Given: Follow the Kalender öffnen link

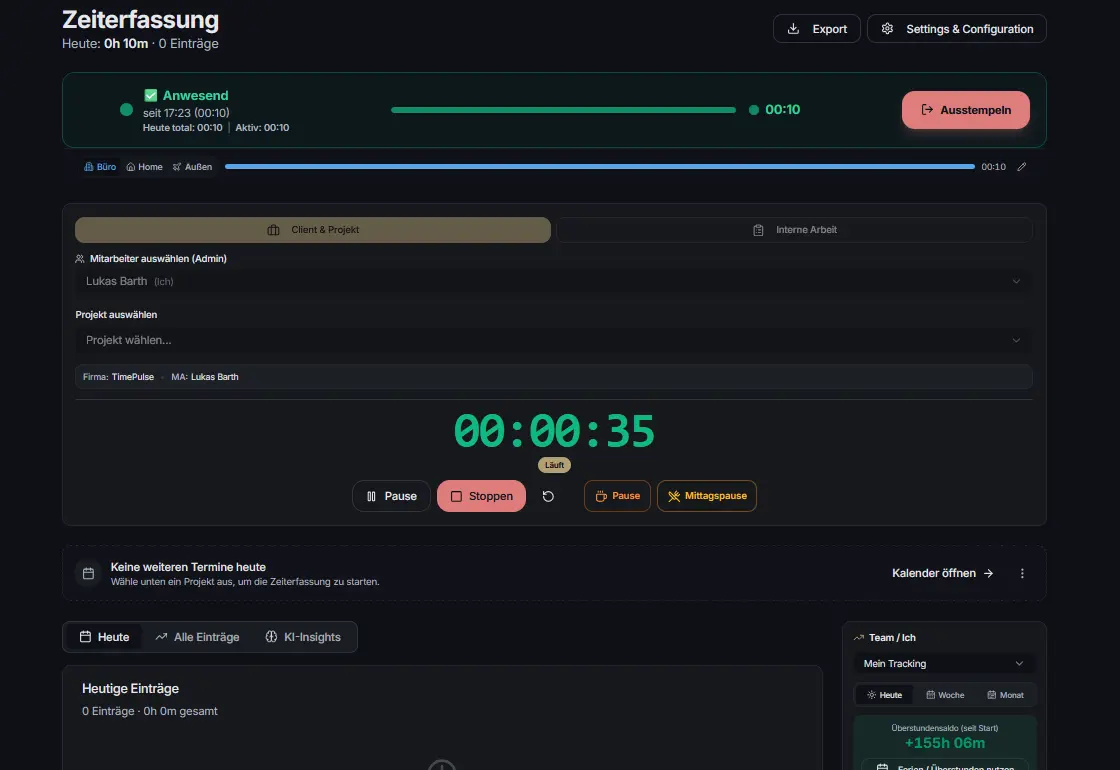Looking at the screenshot, I should point(943,573).
